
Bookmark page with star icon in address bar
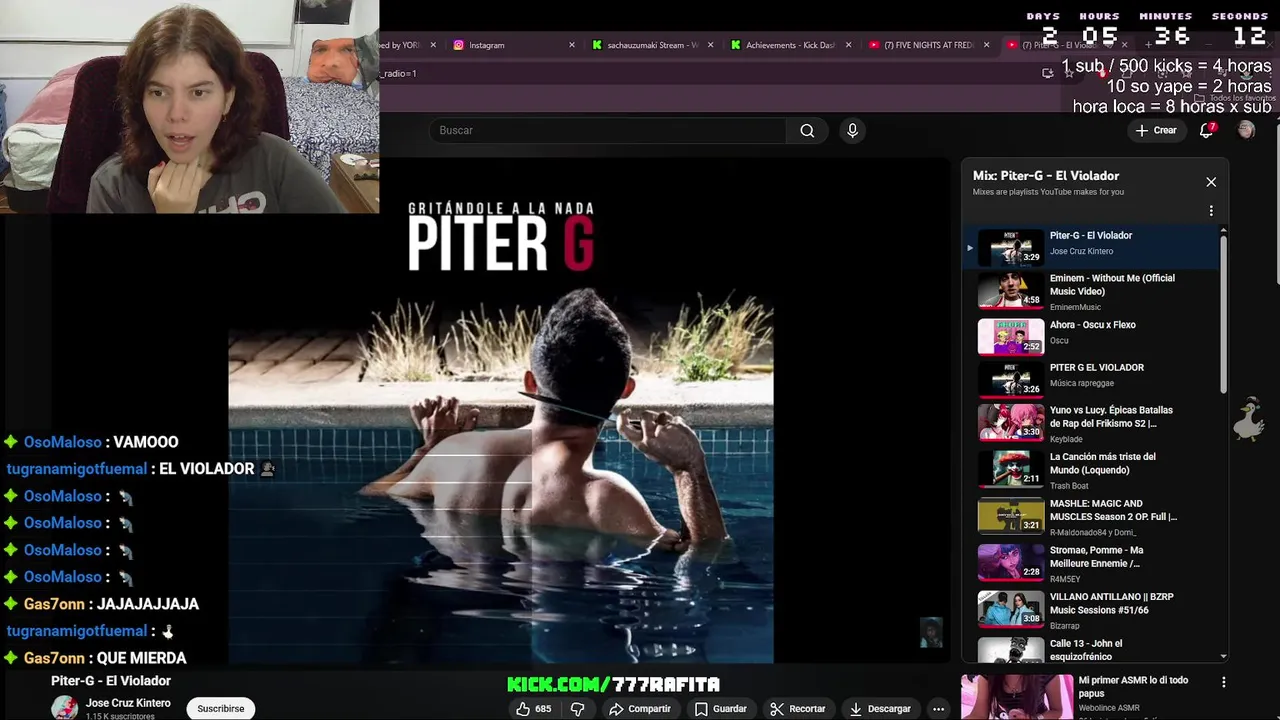[1068, 73]
